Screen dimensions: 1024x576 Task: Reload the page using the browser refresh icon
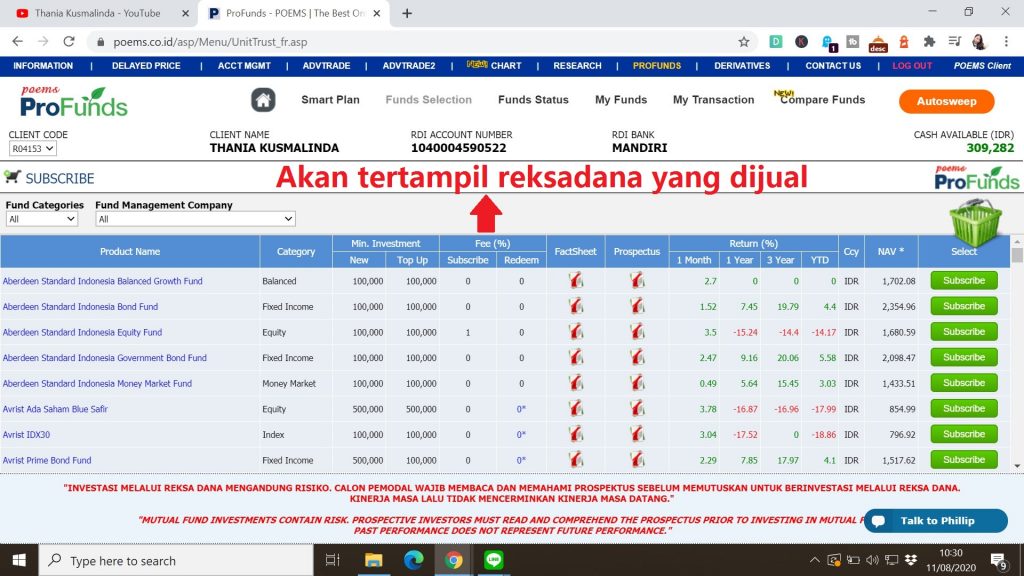click(x=69, y=42)
